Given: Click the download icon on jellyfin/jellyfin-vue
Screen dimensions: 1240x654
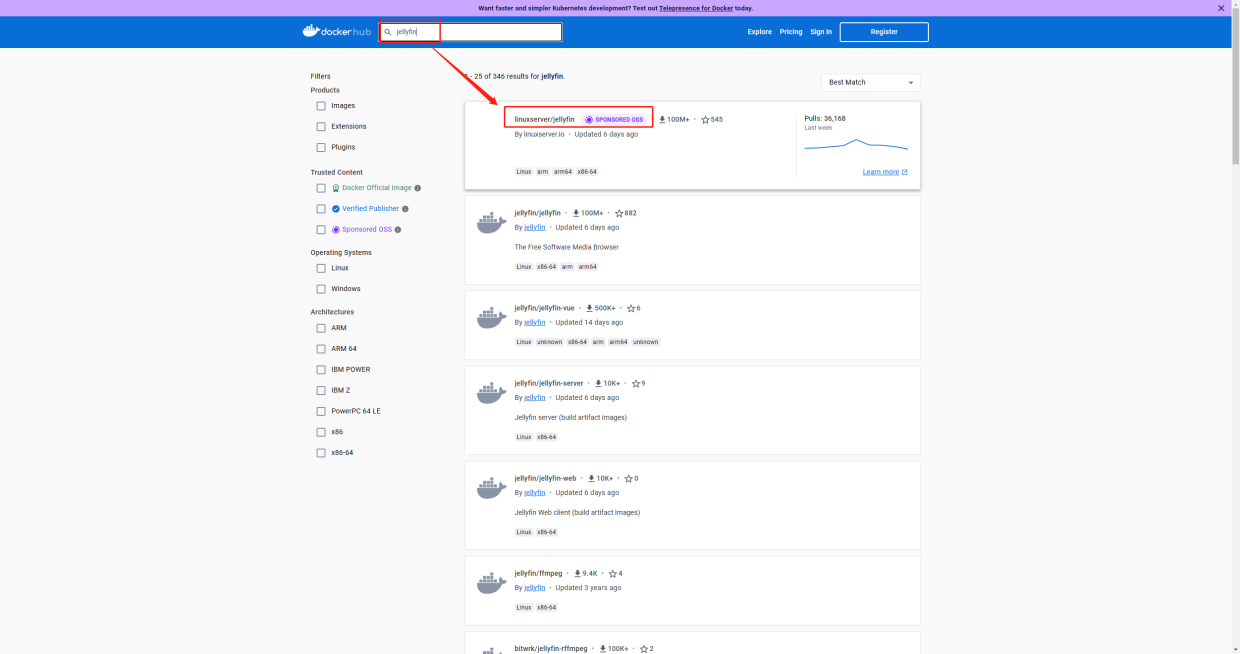Looking at the screenshot, I should pyautogui.click(x=589, y=308).
